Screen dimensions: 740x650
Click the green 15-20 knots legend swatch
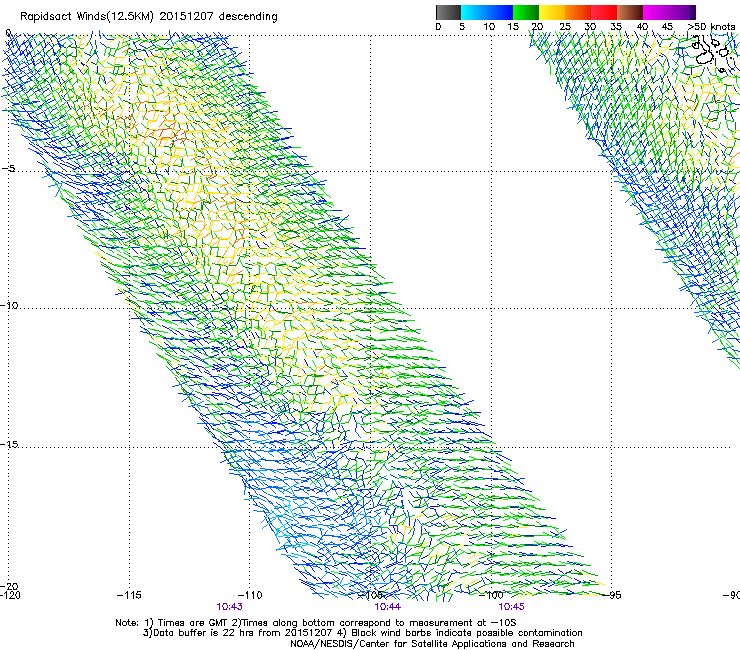(526, 12)
